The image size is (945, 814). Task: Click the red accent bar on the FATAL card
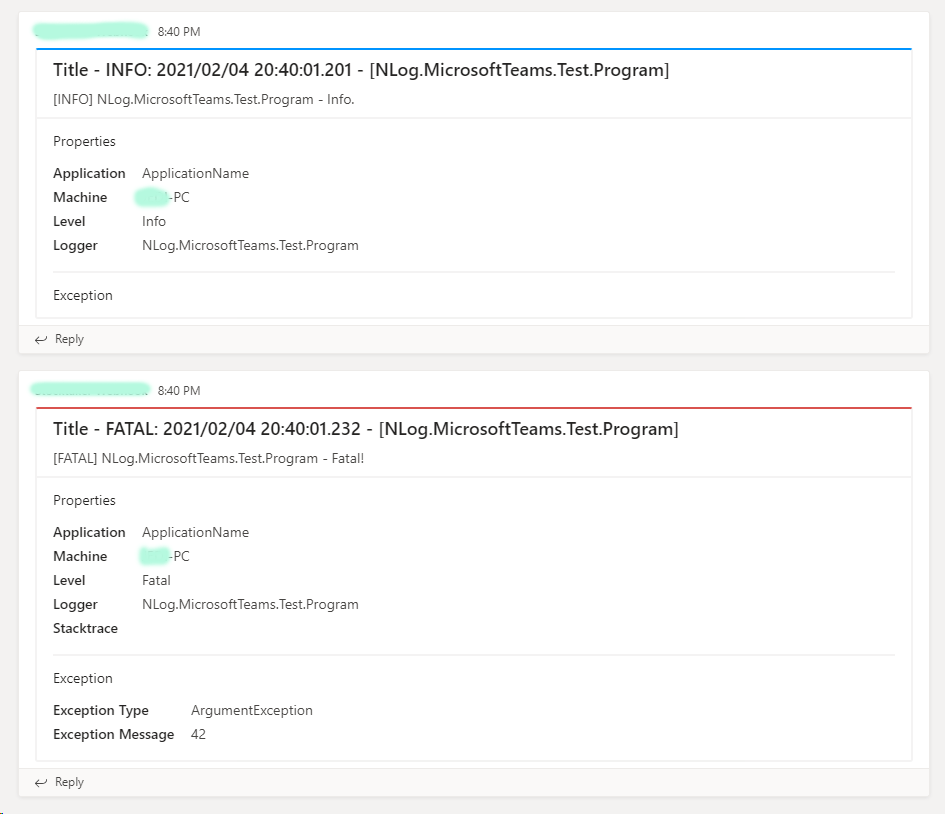(x=473, y=407)
